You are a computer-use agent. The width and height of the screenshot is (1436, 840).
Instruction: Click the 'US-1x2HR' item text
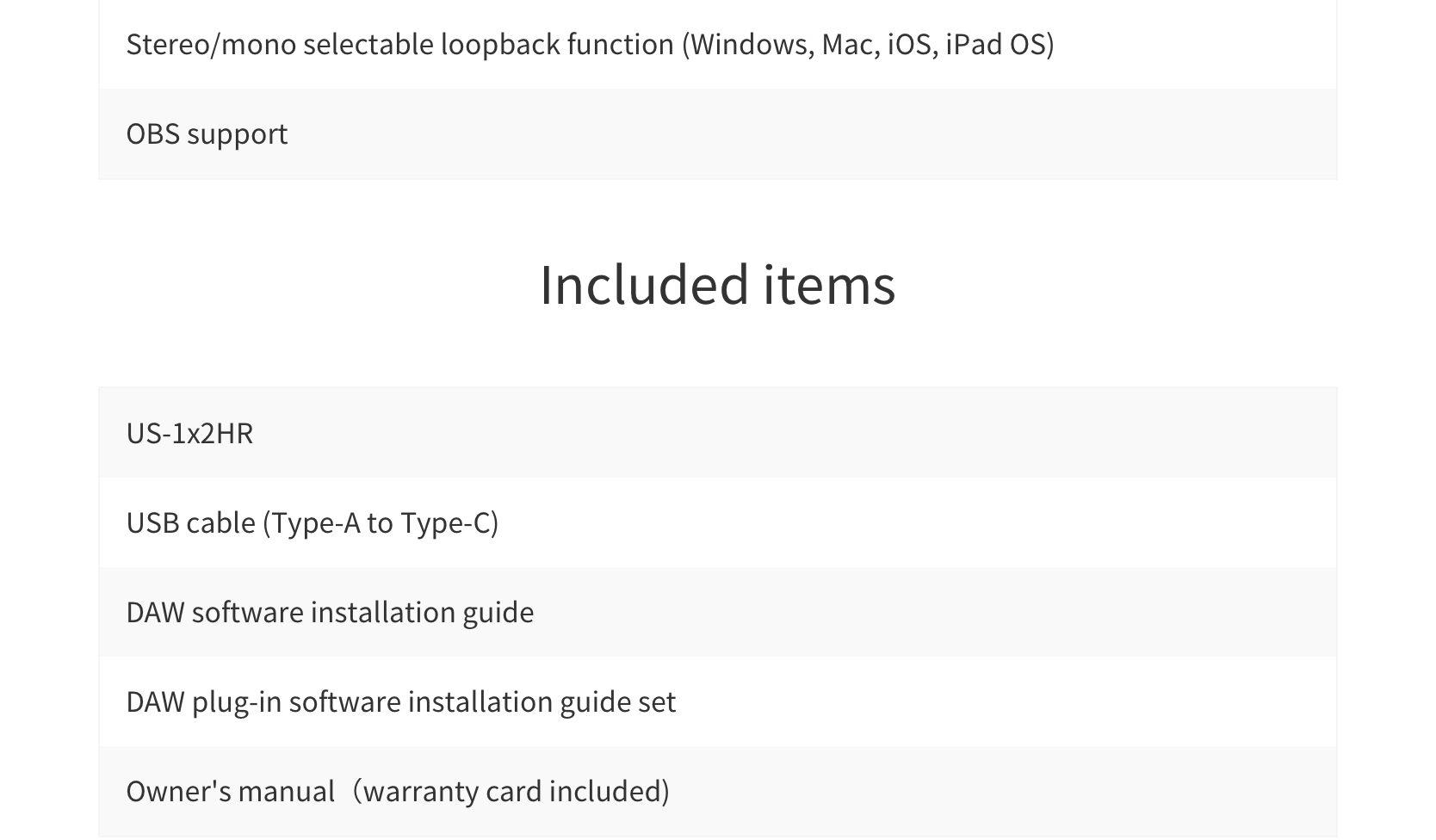pyautogui.click(x=189, y=433)
